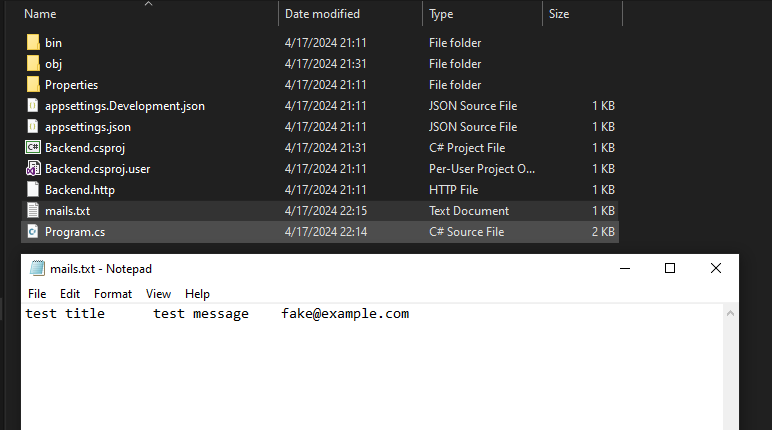Screen dimensions: 772x430
Task: Click the Backend.csproj.user file icon
Action: point(33,169)
